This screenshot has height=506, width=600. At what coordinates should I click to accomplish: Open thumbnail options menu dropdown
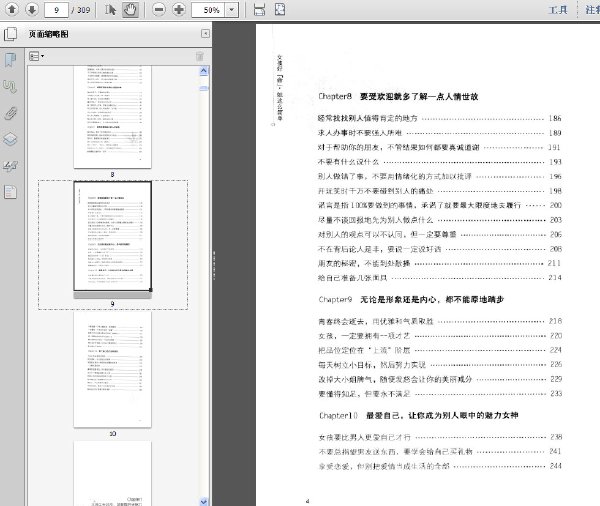pos(37,56)
